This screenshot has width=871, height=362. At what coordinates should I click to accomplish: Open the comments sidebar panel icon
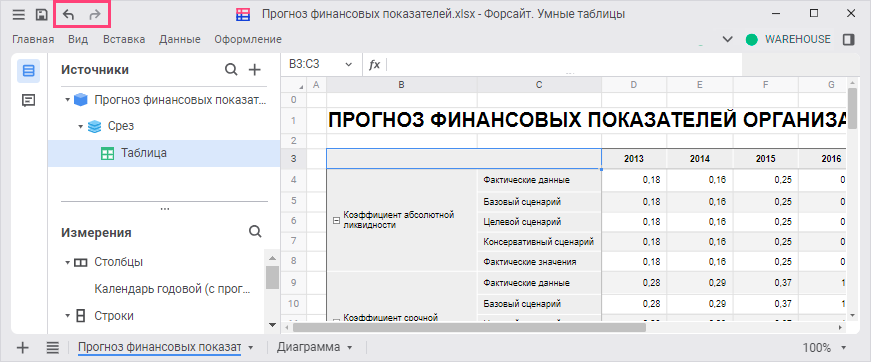point(28,100)
